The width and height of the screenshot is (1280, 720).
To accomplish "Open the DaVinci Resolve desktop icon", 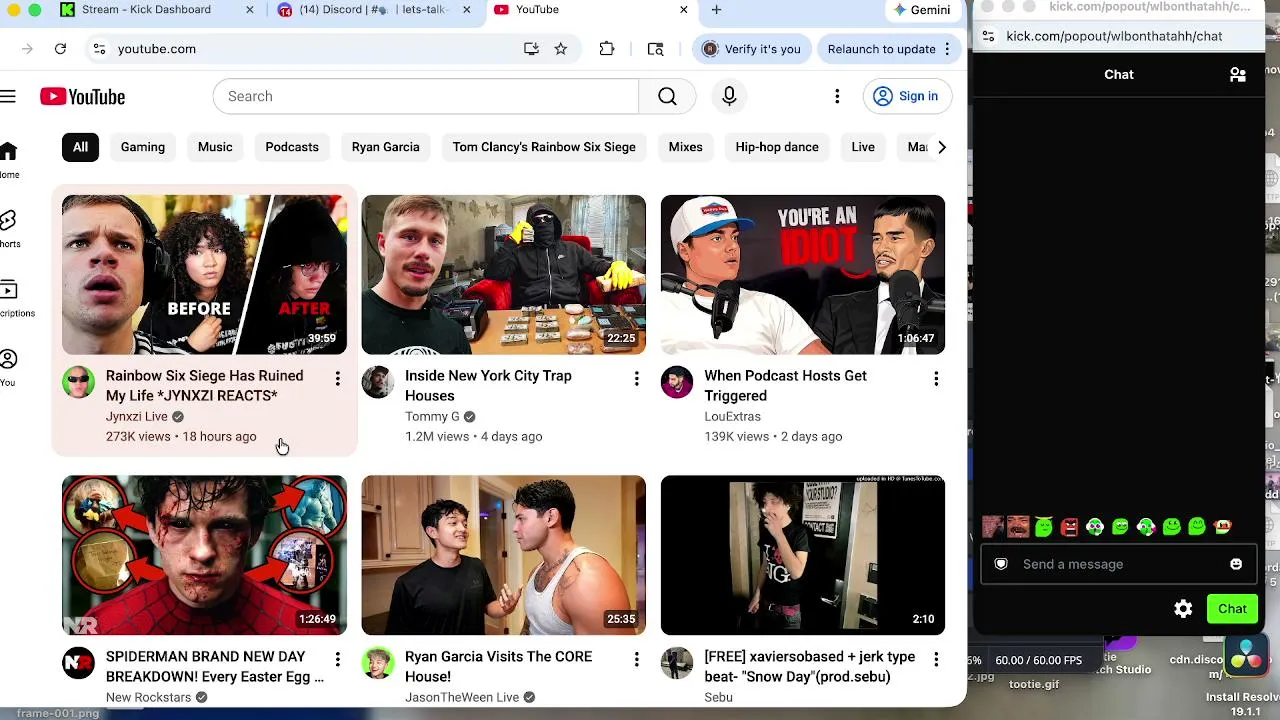I will pos(1247,657).
